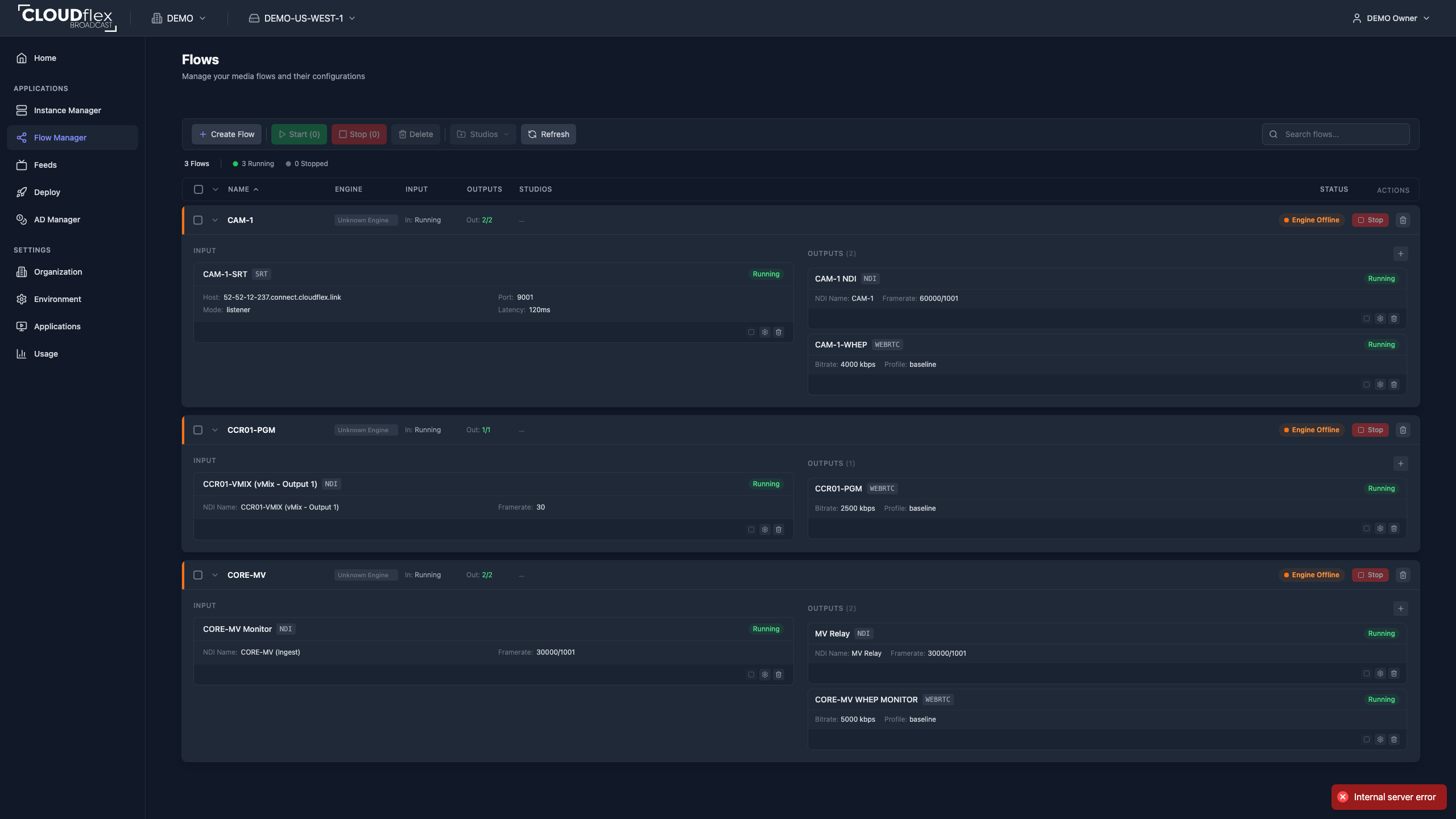Click the Refresh button
The image size is (1456, 819).
548,134
